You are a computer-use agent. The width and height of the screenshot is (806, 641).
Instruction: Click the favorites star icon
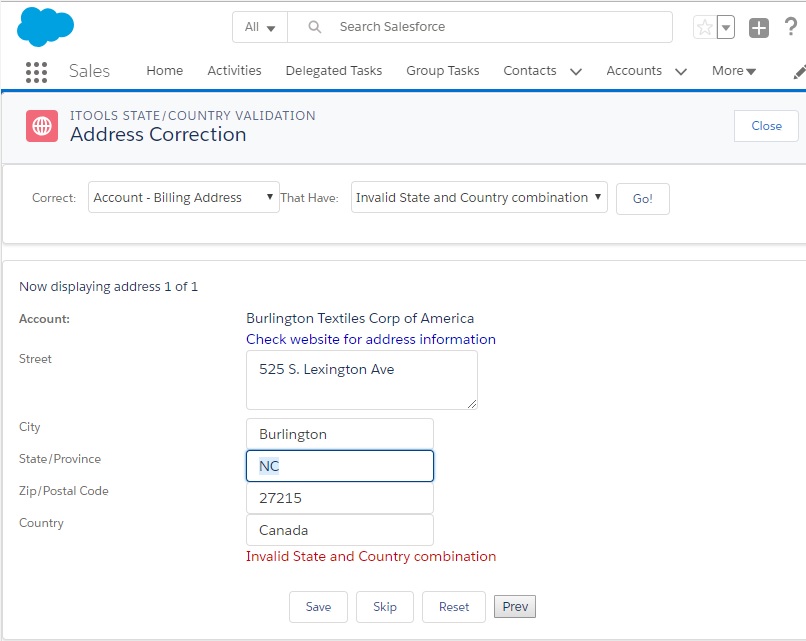tap(705, 27)
